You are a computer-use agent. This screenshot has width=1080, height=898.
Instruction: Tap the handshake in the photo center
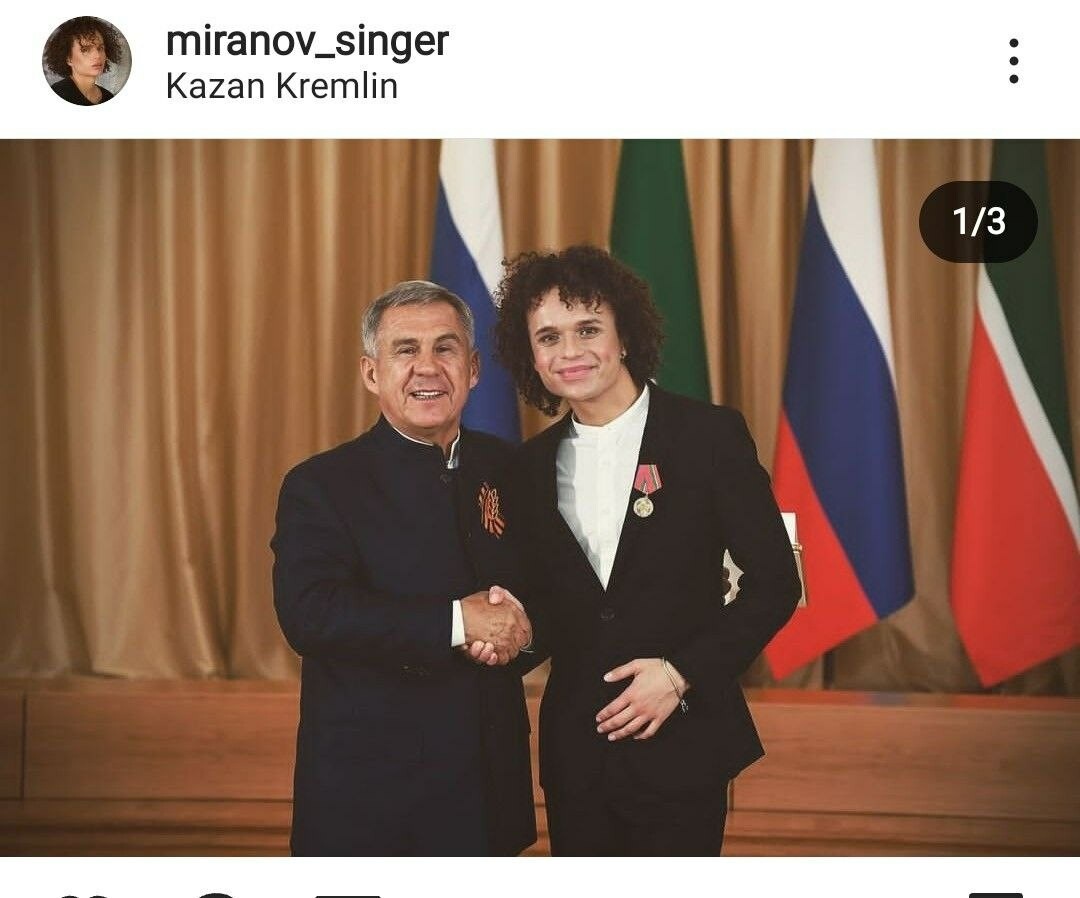(496, 625)
